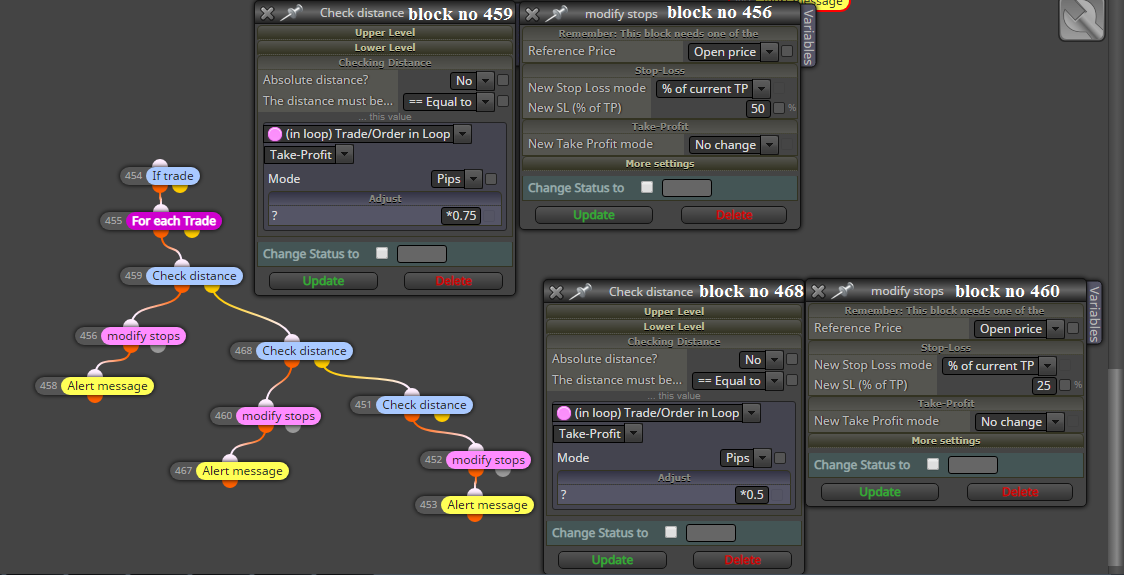Select node 467 Alert message
Screen dimensions: 1124x575
pos(242,471)
